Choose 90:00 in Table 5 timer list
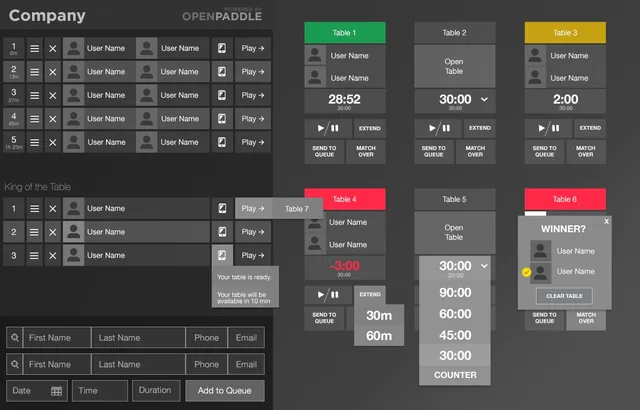This screenshot has width=640, height=410. point(455,292)
